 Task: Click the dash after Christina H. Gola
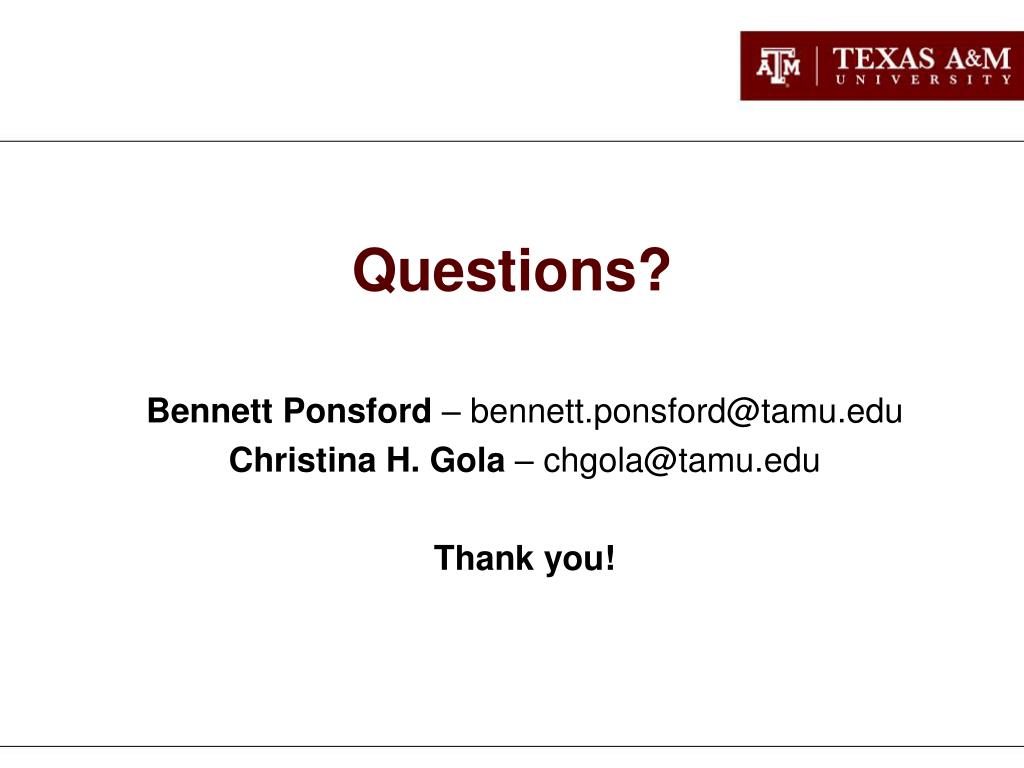(x=524, y=462)
